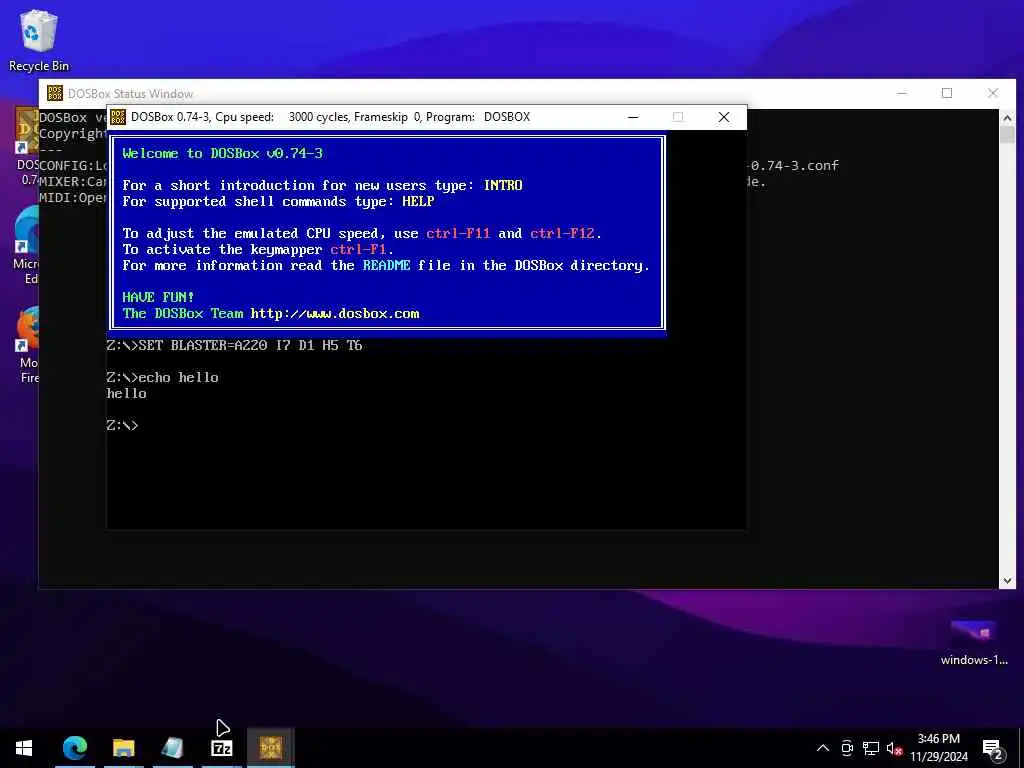
Task: Select the Mozilla Firefox desktop shortcut
Action: tap(29, 346)
